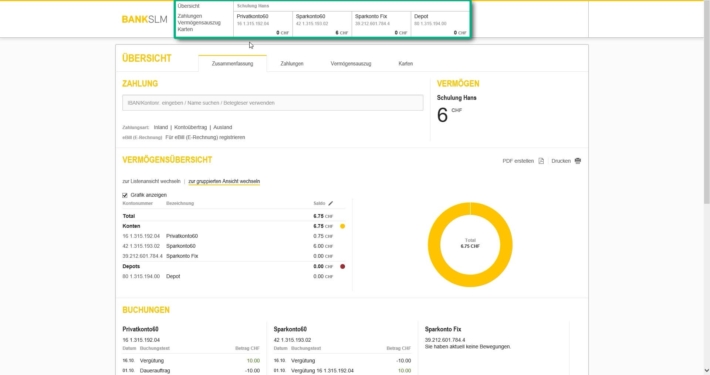The height and width of the screenshot is (375, 710).
Task: Click the Drucken printer icon
Action: click(578, 161)
